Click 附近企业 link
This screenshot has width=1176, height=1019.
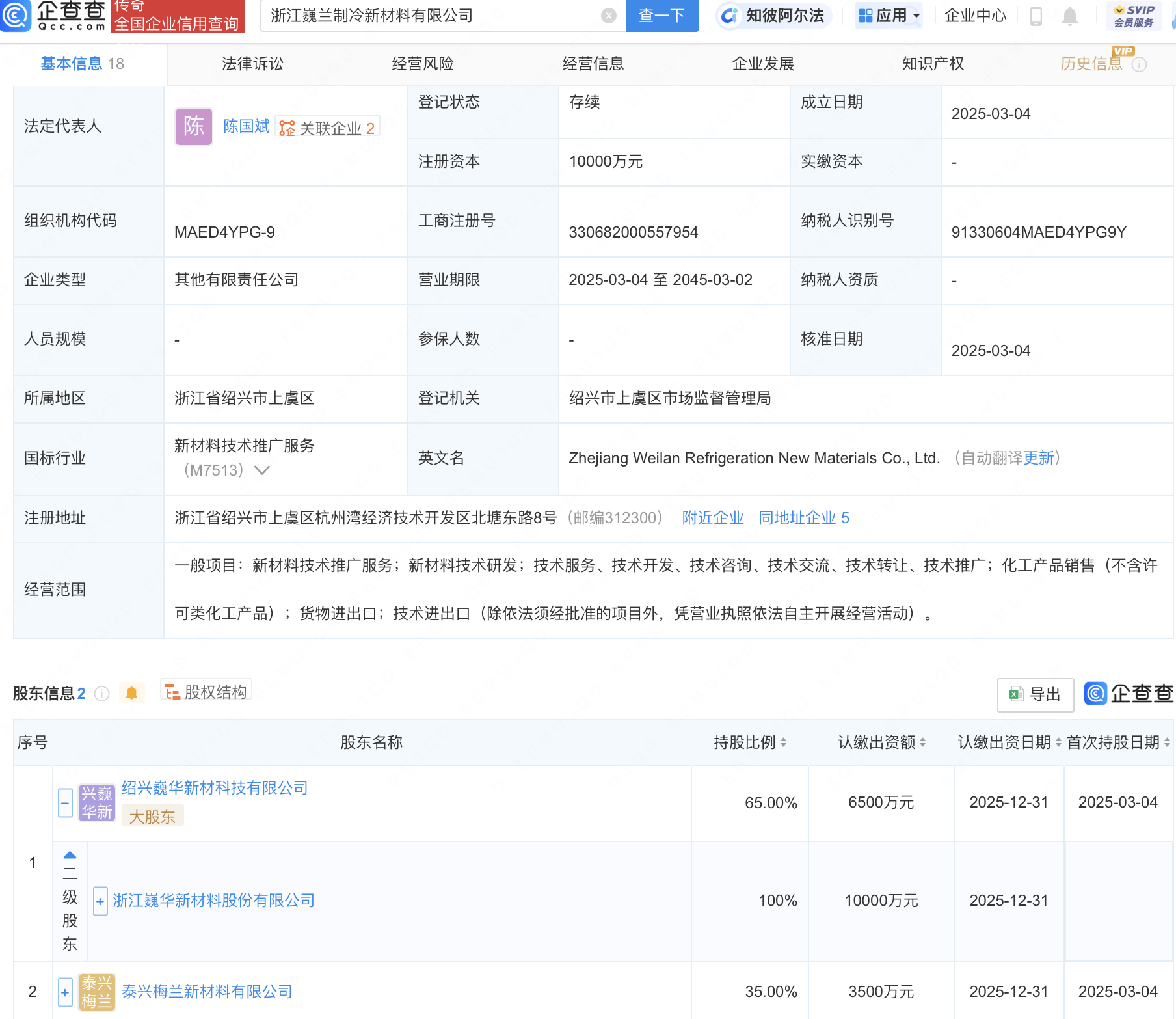(x=713, y=518)
